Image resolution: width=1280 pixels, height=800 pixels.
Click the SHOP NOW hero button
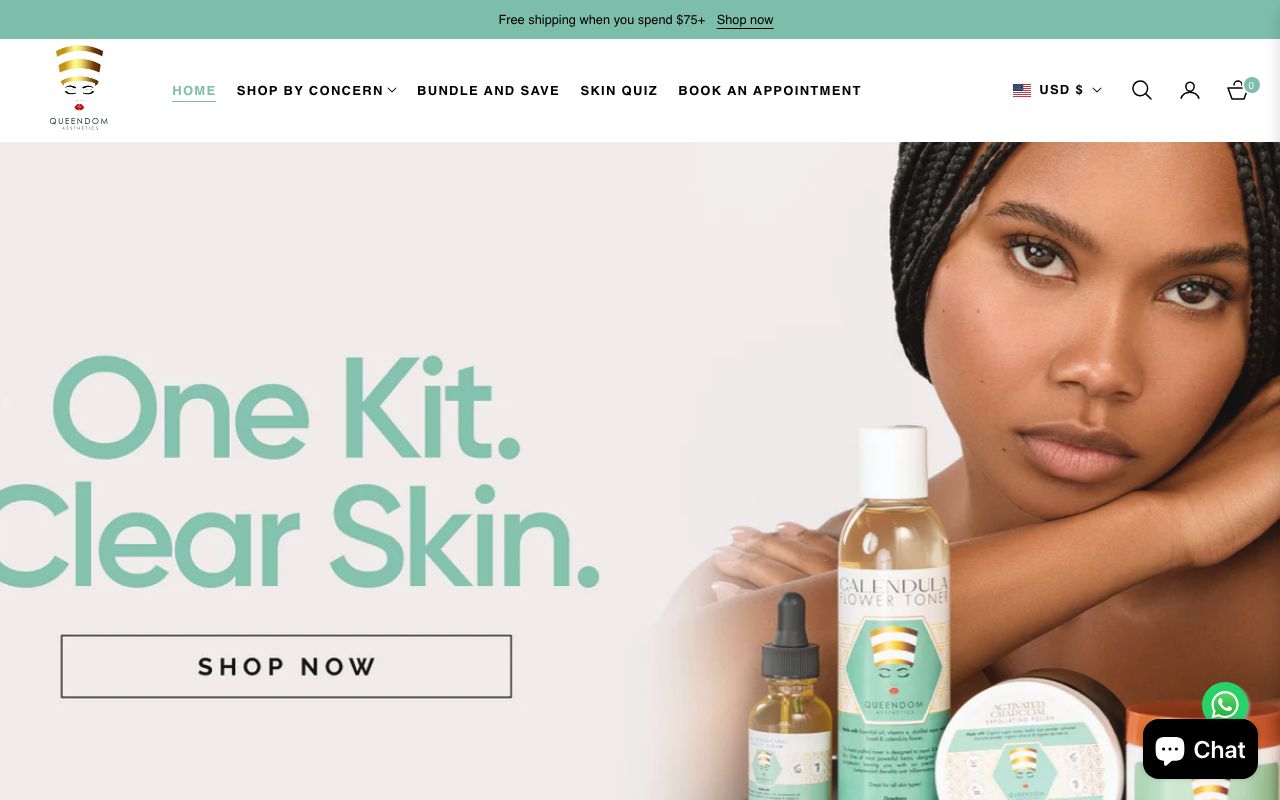[286, 666]
